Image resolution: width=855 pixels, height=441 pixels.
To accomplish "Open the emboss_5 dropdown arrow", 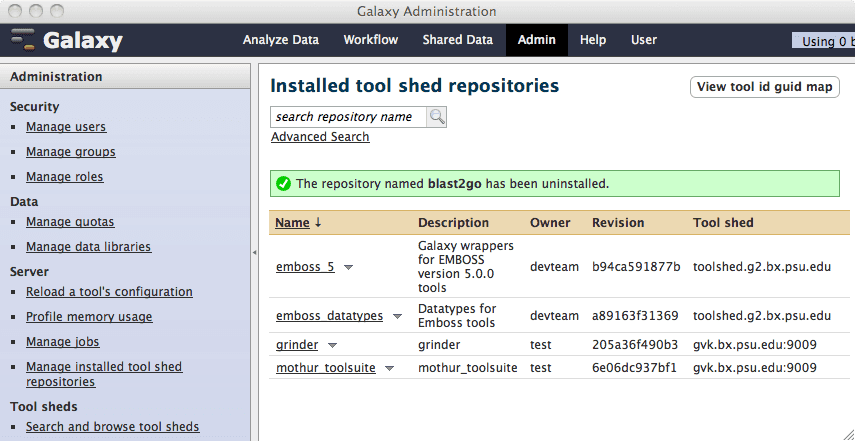I will coord(349,267).
